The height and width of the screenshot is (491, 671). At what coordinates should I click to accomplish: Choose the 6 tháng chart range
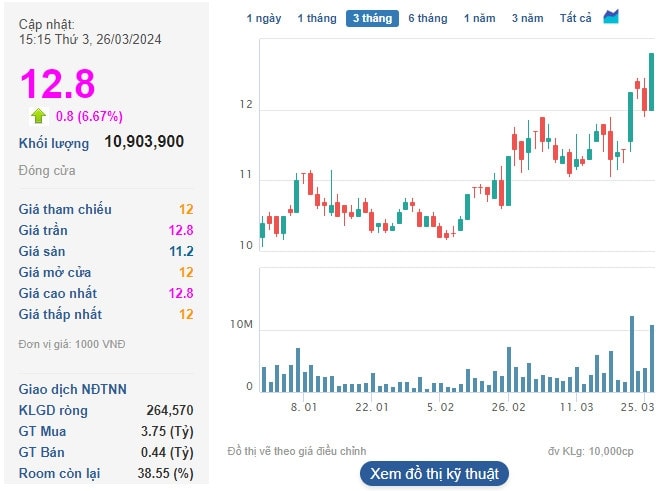pos(428,18)
